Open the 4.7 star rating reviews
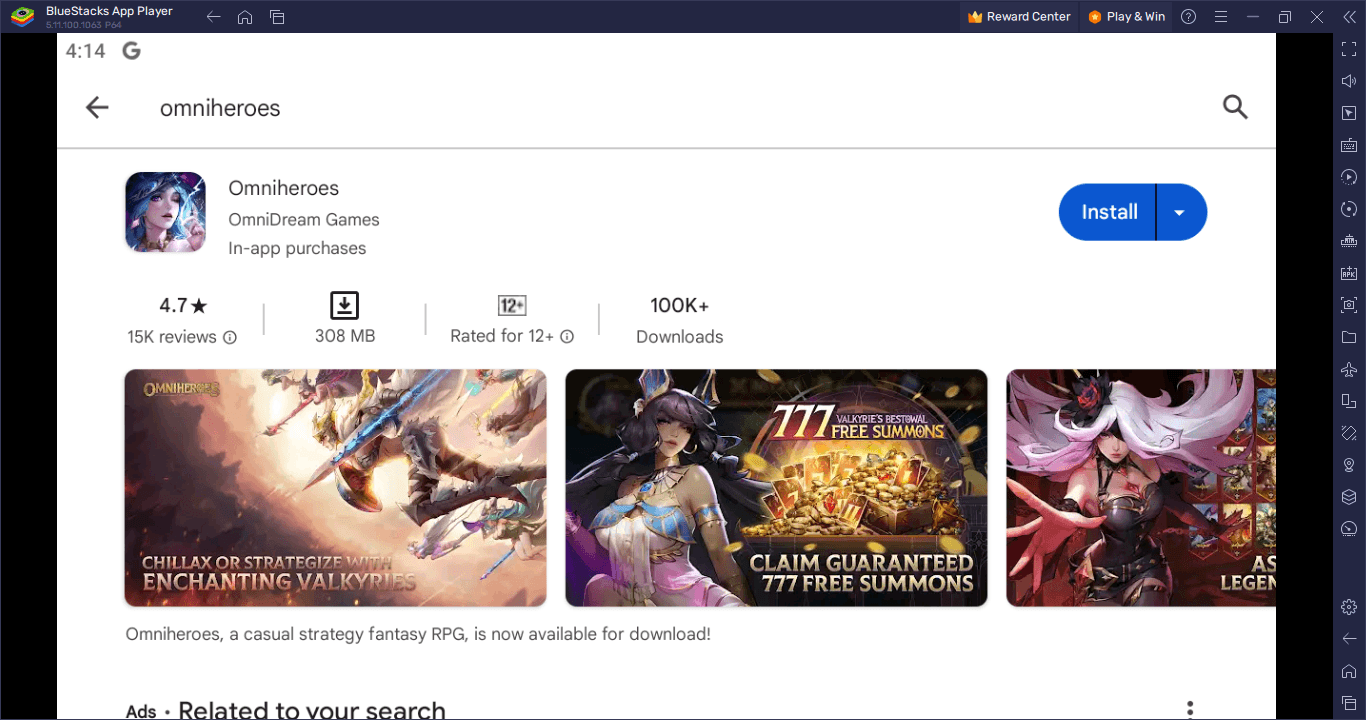Screen dimensions: 1366x720 (x=183, y=305)
